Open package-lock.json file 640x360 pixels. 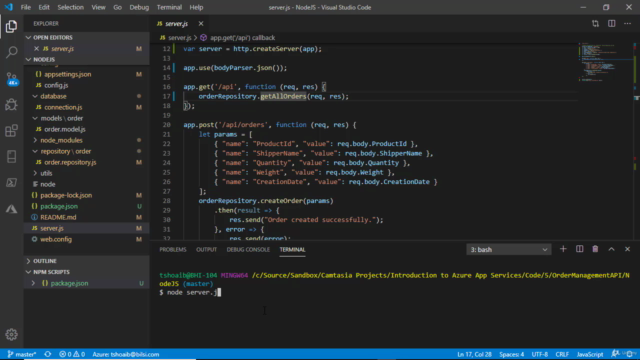pos(66,196)
